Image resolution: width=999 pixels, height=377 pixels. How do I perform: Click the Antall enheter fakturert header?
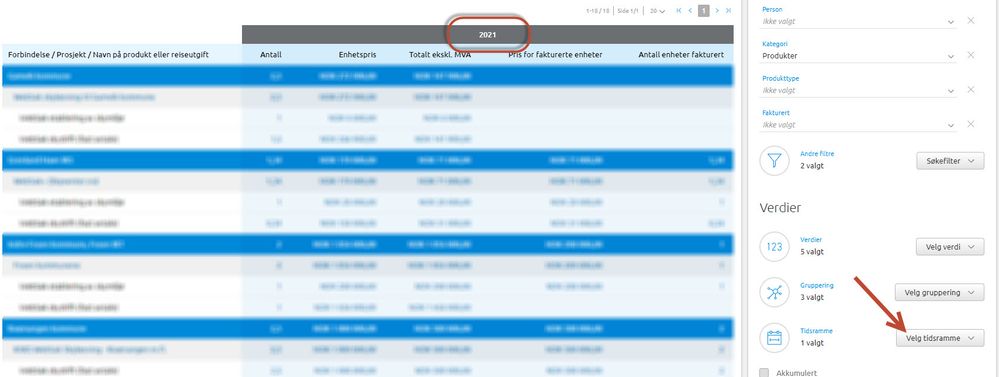[681, 55]
